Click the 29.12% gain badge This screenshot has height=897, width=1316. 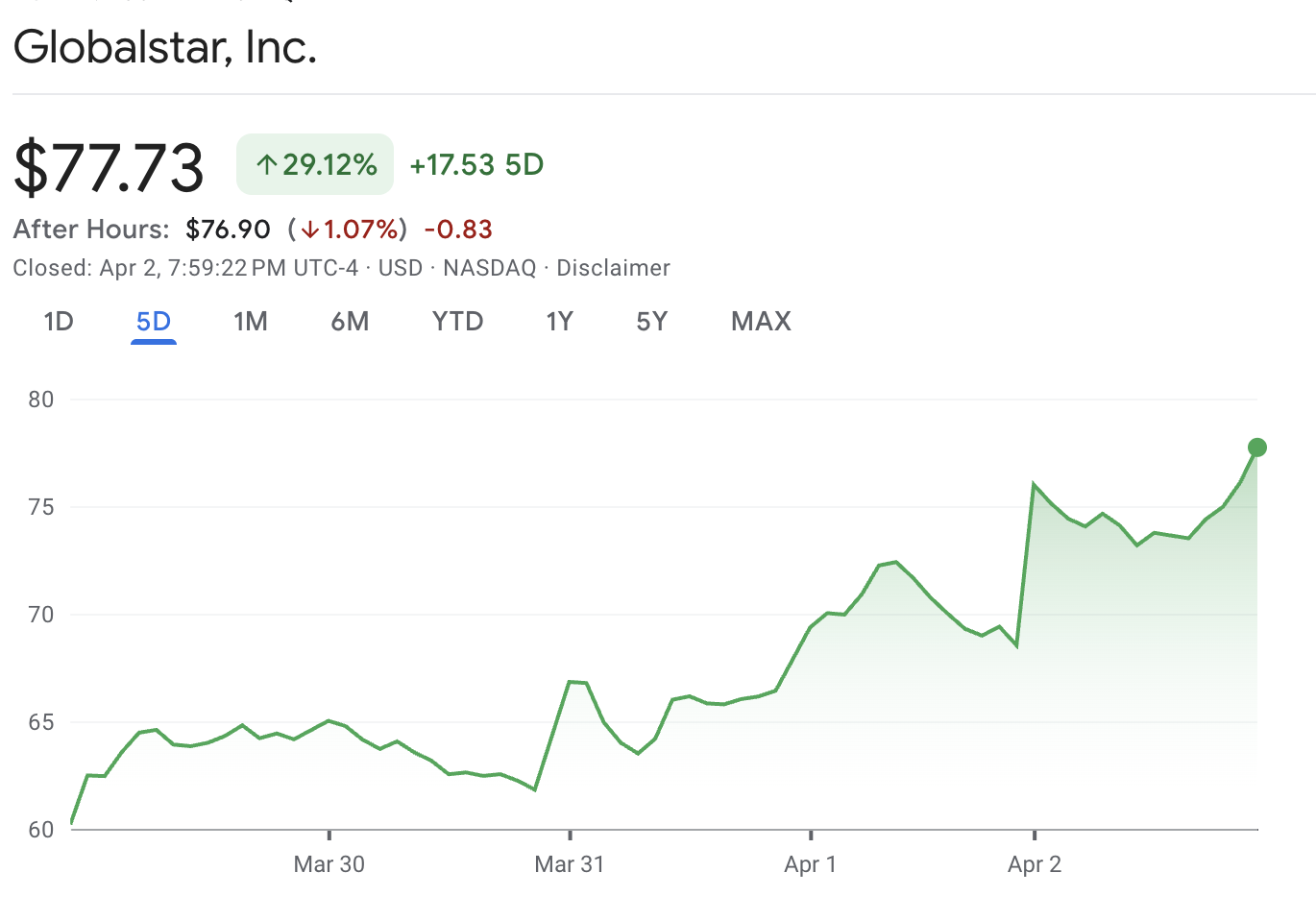(x=316, y=165)
